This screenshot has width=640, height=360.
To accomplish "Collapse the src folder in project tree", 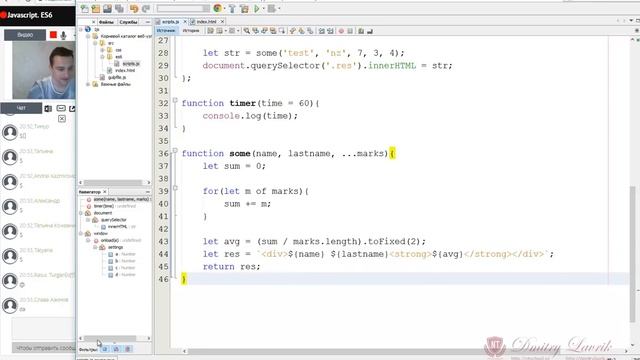I will [x=95, y=43].
